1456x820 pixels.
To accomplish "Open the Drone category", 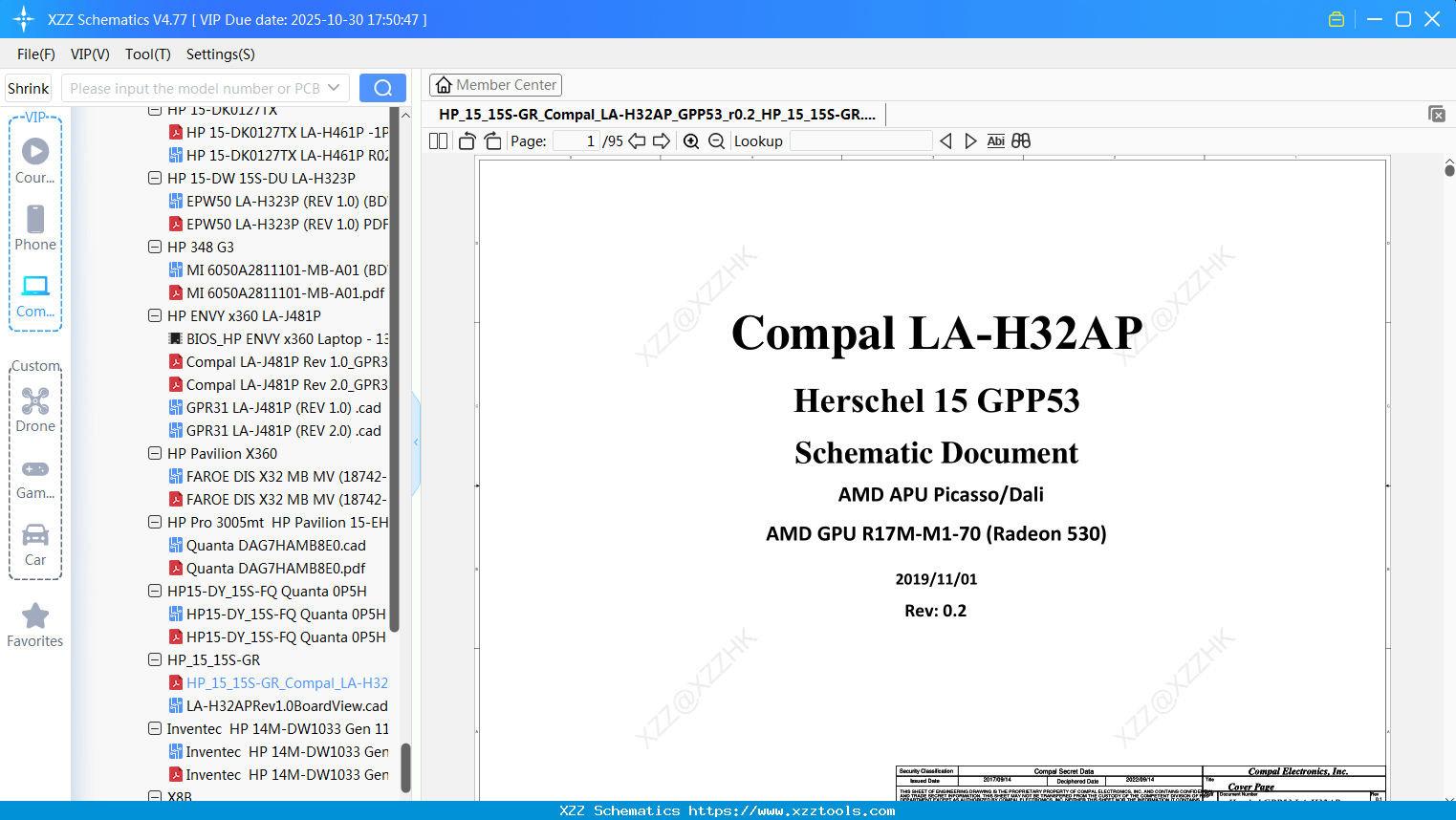I will click(35, 410).
